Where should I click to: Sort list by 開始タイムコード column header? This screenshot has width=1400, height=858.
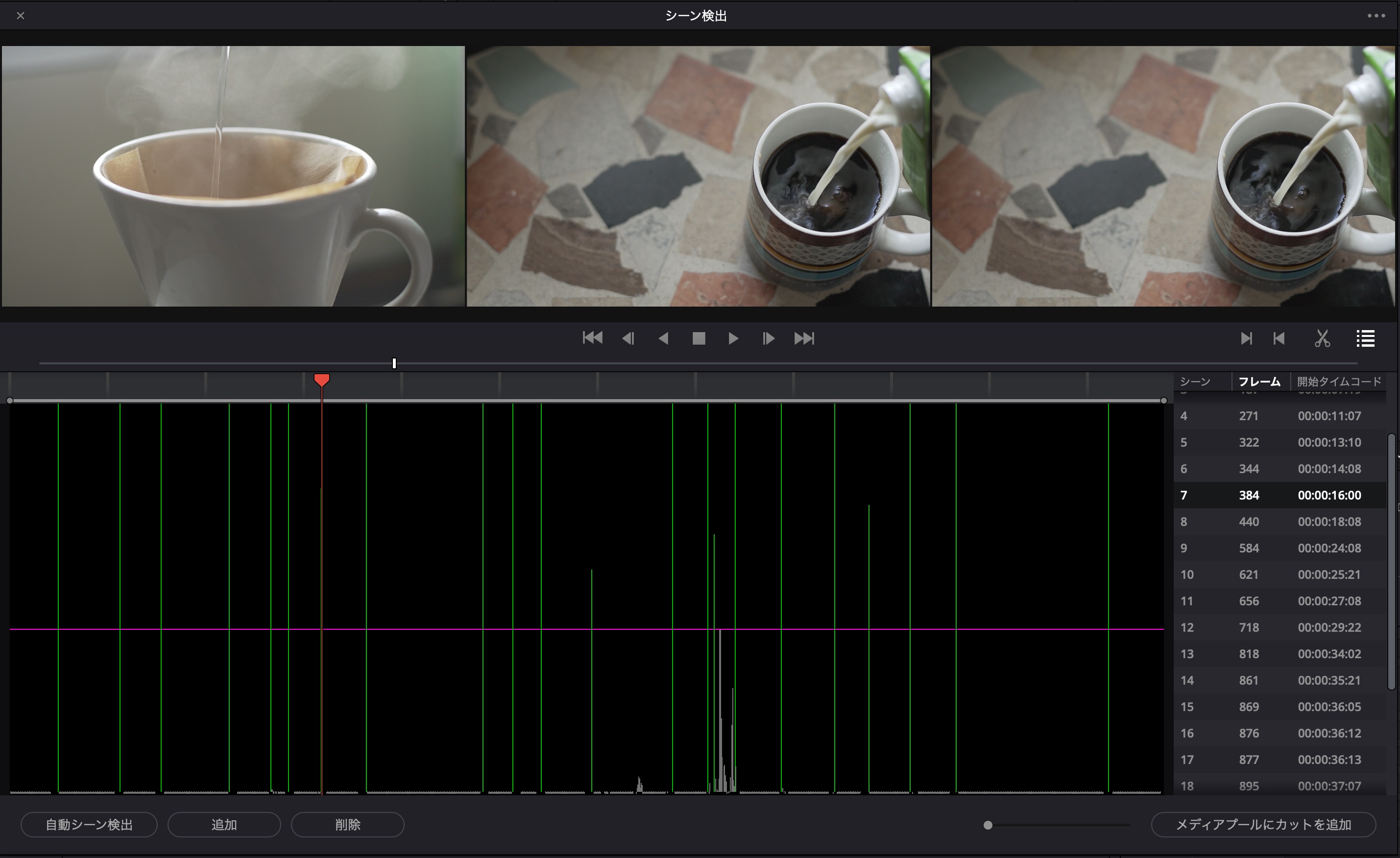click(1339, 382)
